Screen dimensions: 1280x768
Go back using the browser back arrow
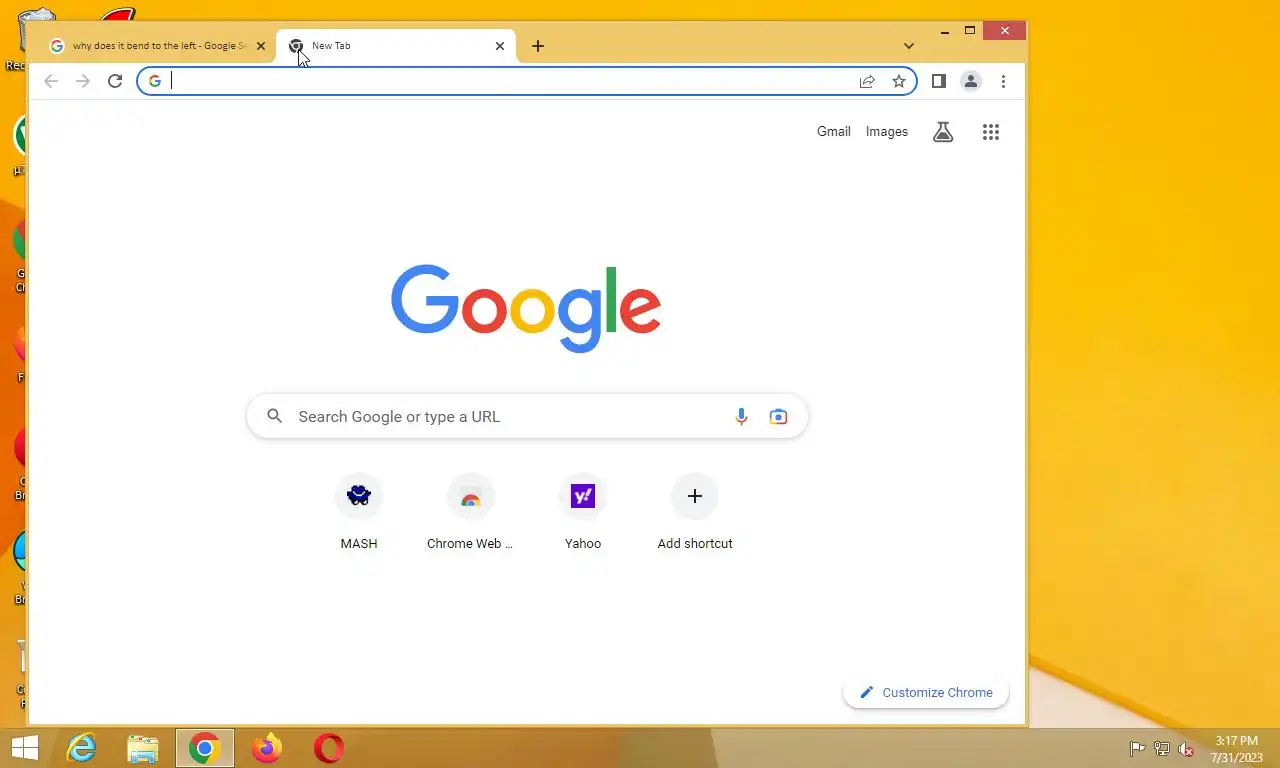pos(51,81)
